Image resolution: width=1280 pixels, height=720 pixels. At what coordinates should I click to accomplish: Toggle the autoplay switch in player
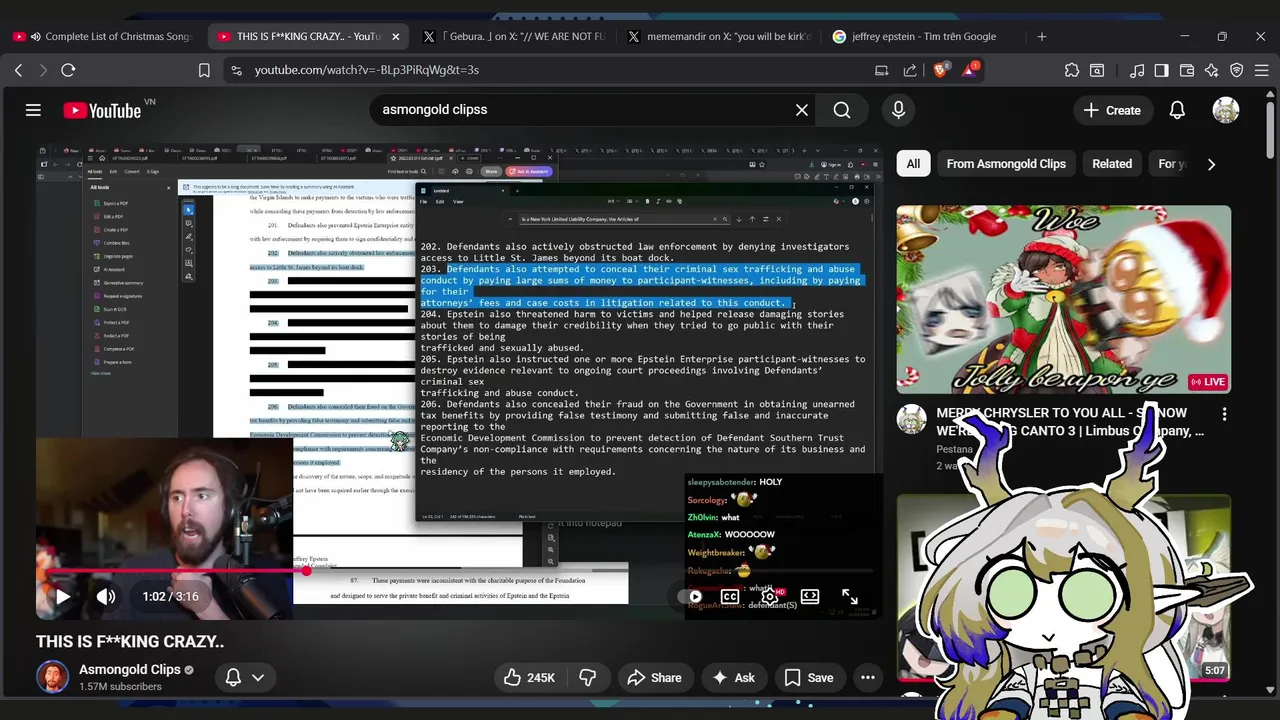(x=690, y=597)
